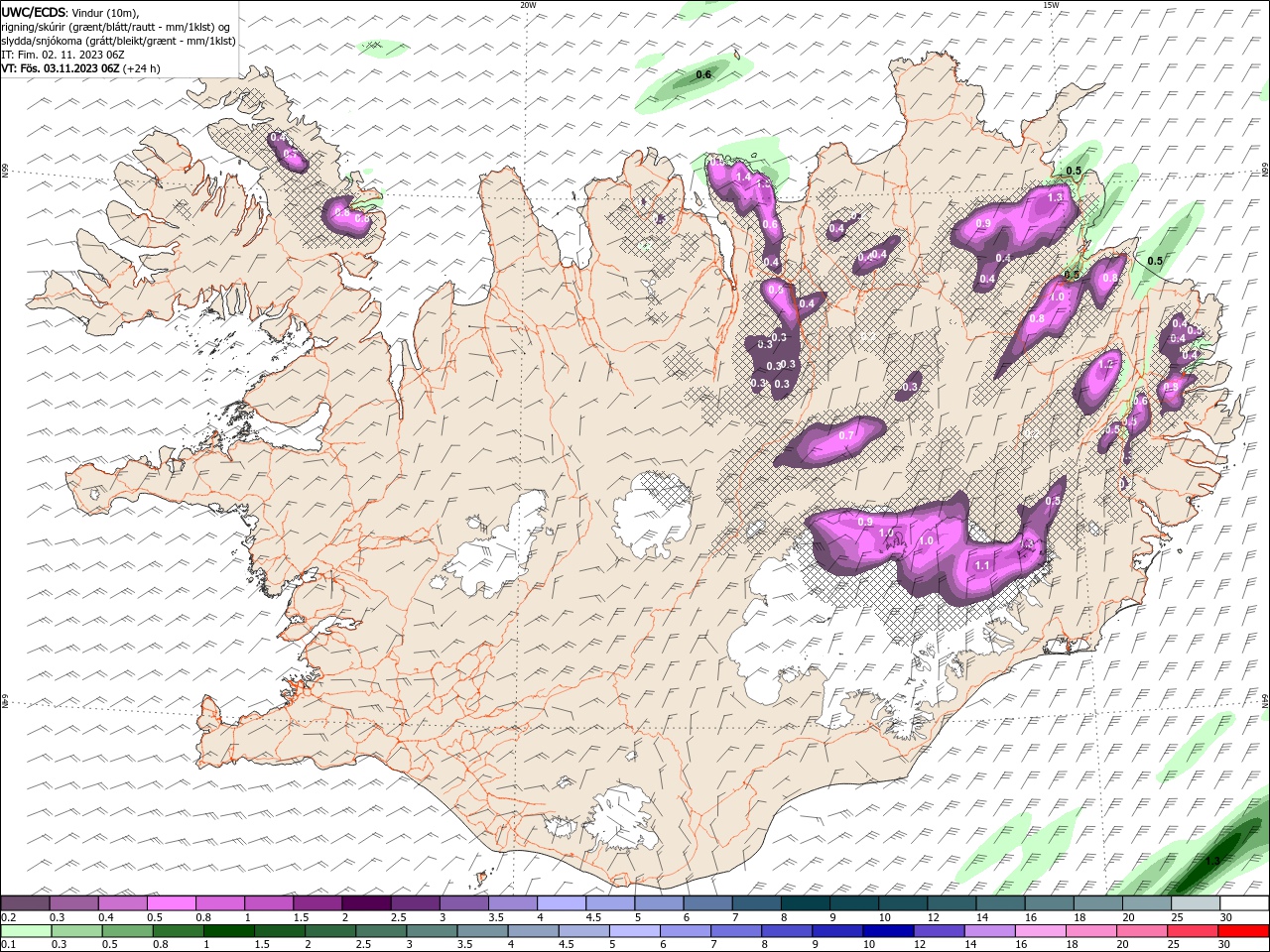
Task: Pick the dark purple top-row swatch between 2 and 2.5
Action: (x=365, y=903)
